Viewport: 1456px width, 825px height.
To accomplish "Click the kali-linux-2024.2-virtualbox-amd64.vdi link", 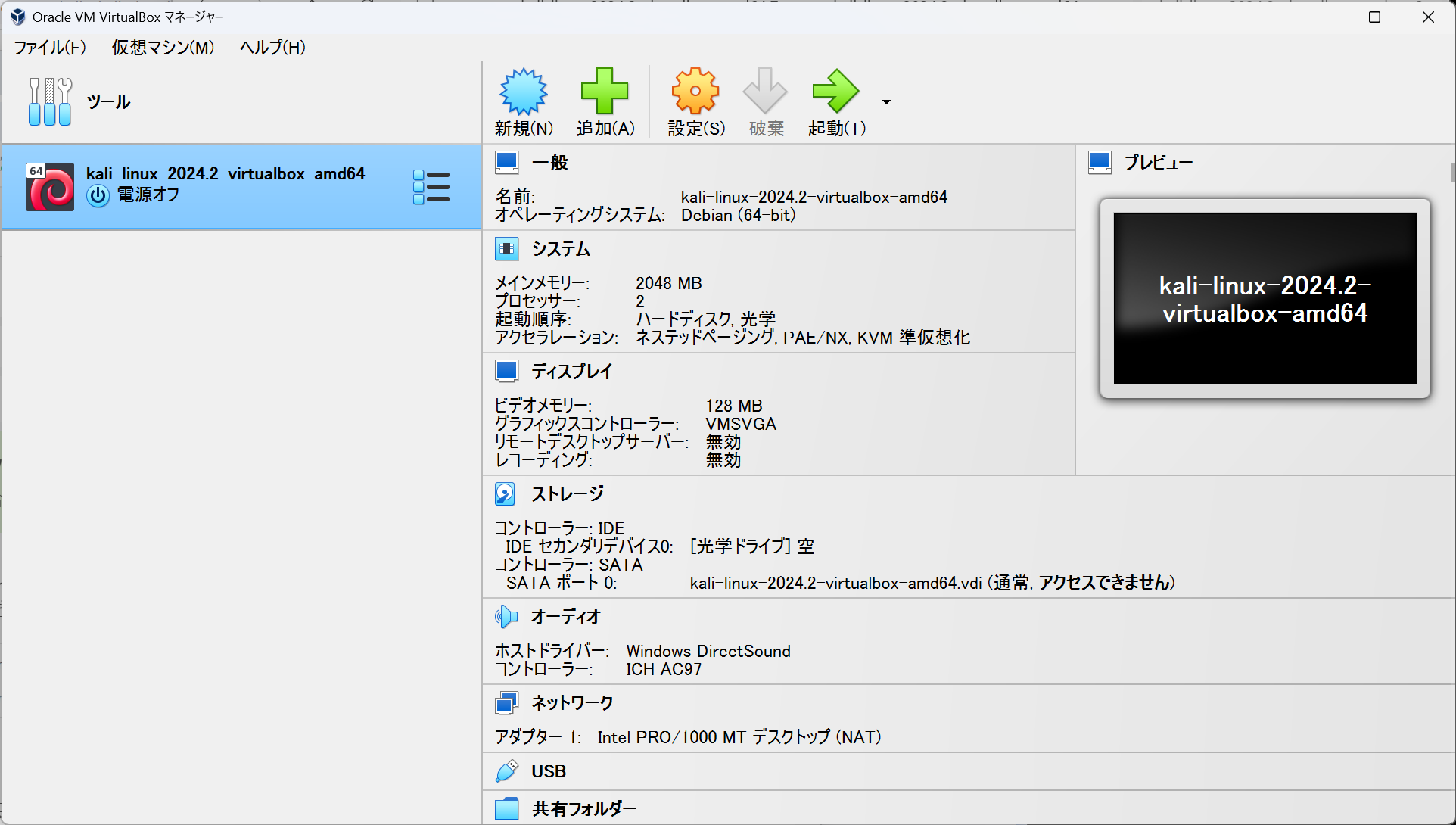I will tap(832, 583).
